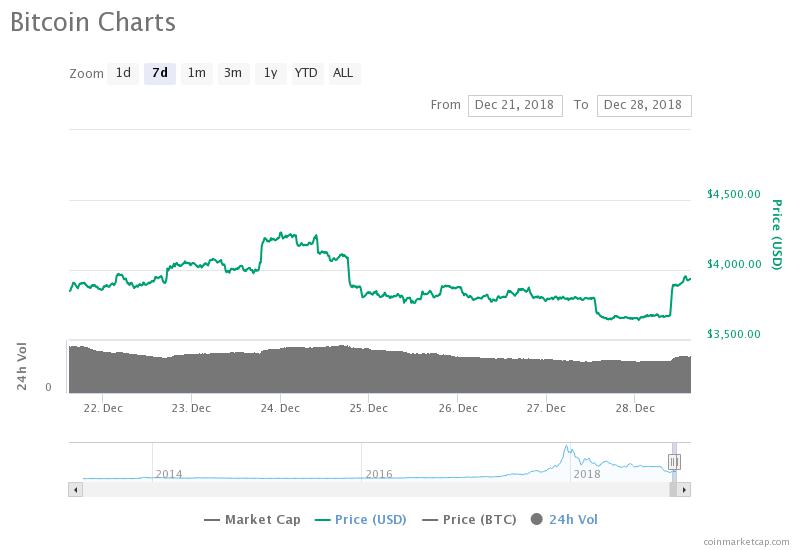Click the 27. Dec axis label
Viewport: 800px width, 550px height.
[x=546, y=408]
